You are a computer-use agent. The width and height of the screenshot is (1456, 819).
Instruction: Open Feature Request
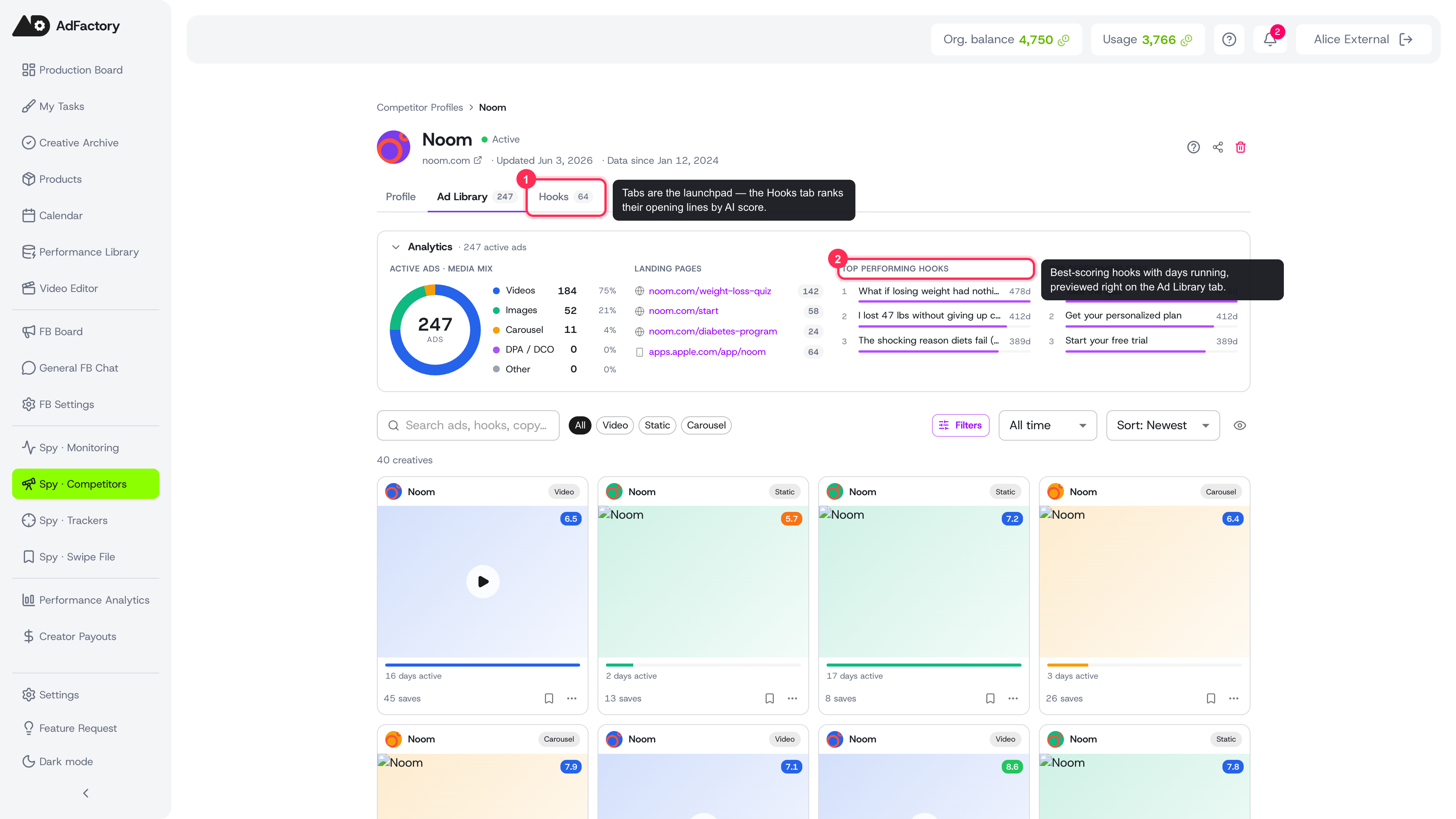pyautogui.click(x=85, y=728)
